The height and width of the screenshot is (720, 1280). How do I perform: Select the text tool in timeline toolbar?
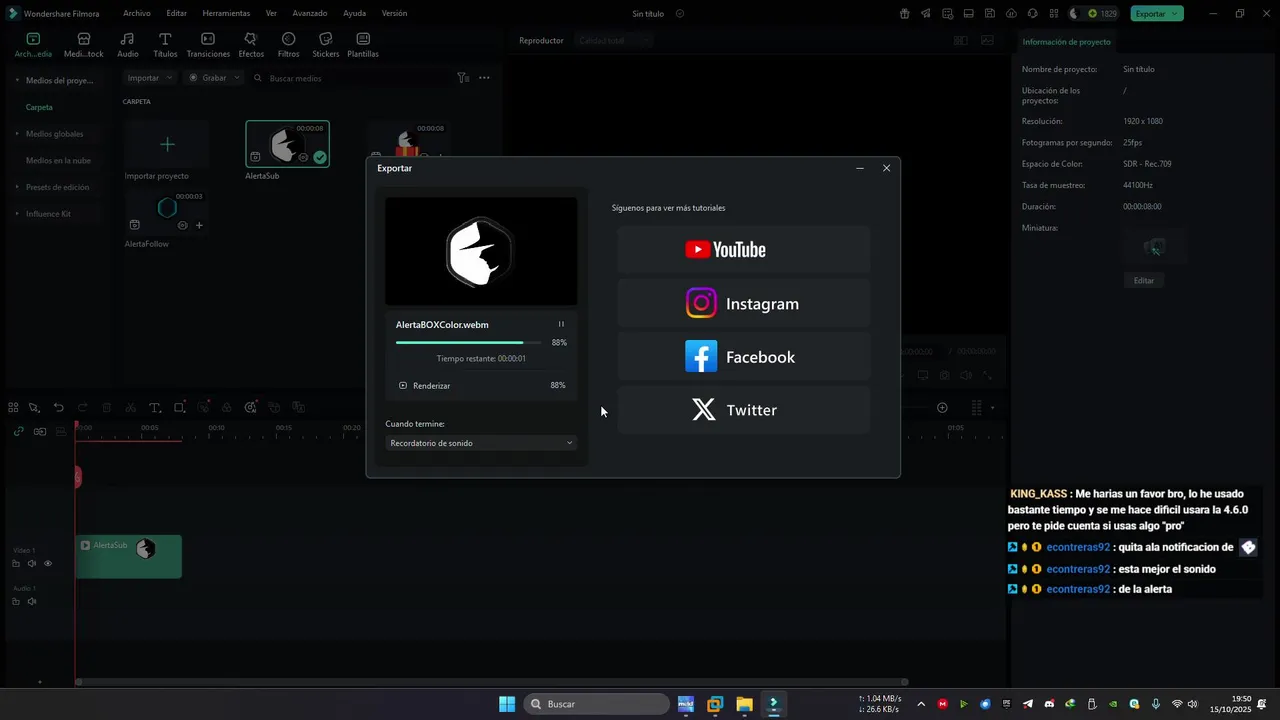[155, 407]
